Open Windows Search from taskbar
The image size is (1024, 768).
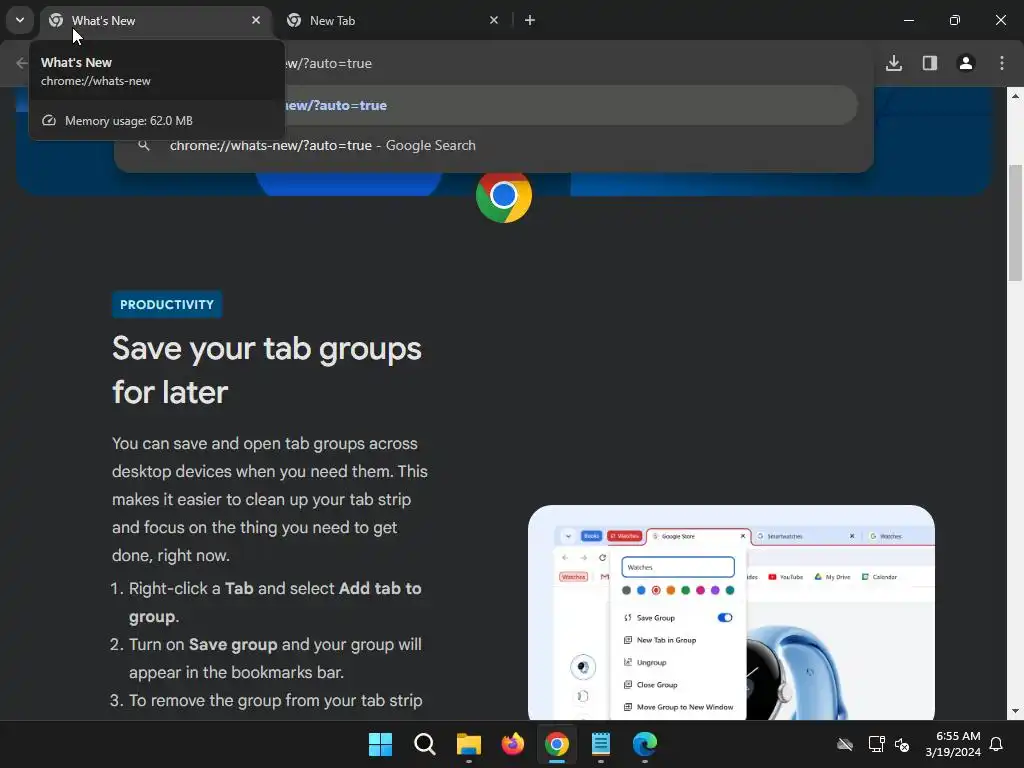pos(424,744)
